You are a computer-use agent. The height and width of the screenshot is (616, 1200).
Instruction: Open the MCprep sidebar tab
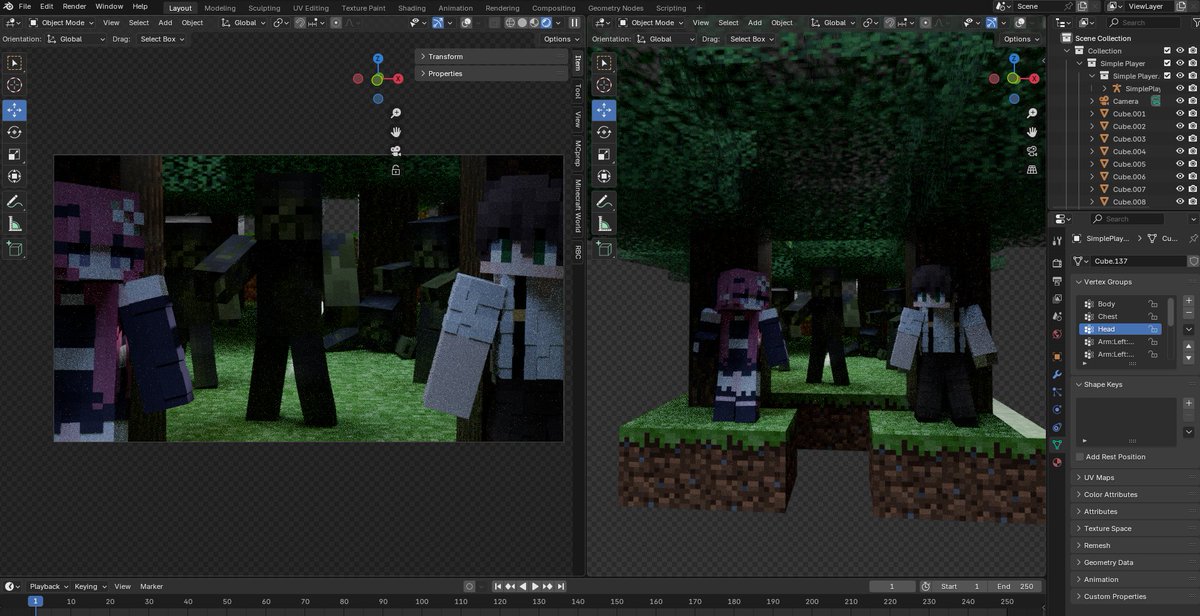click(577, 153)
